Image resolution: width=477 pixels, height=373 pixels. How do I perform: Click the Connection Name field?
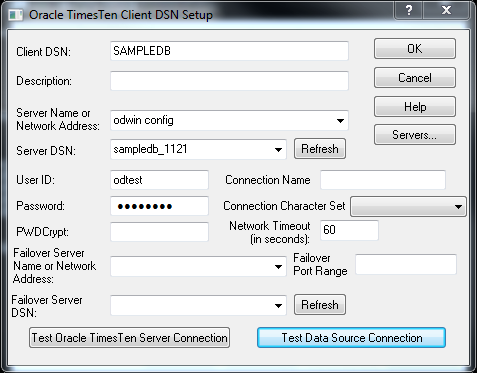(x=383, y=180)
